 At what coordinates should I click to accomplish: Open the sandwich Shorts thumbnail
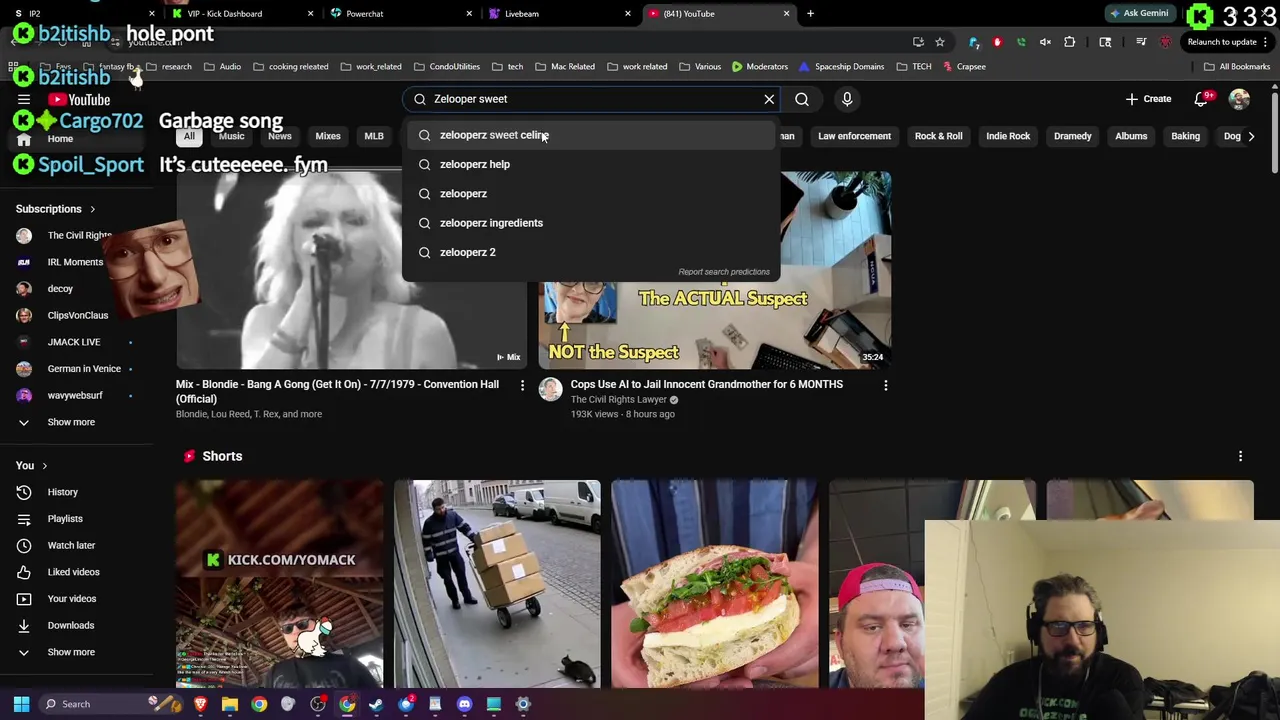(714, 584)
